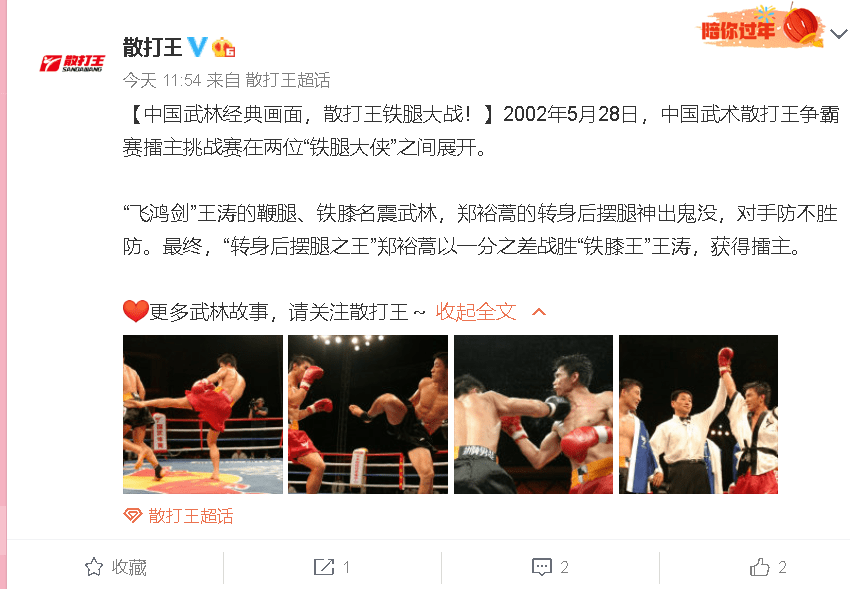Open the second photo of the knee strike
The image size is (850, 589).
point(368,414)
